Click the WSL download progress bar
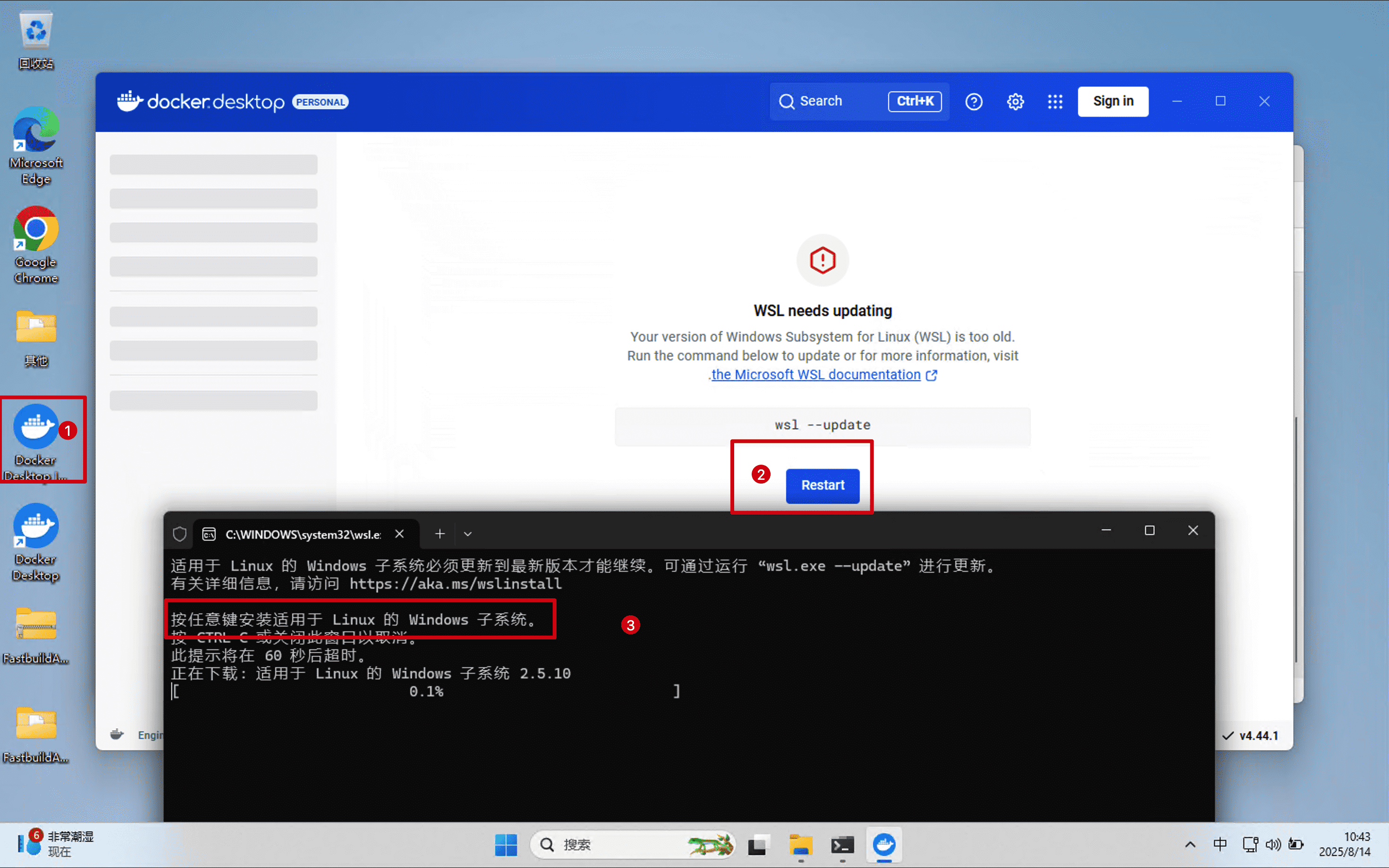1389x868 pixels. [x=426, y=691]
